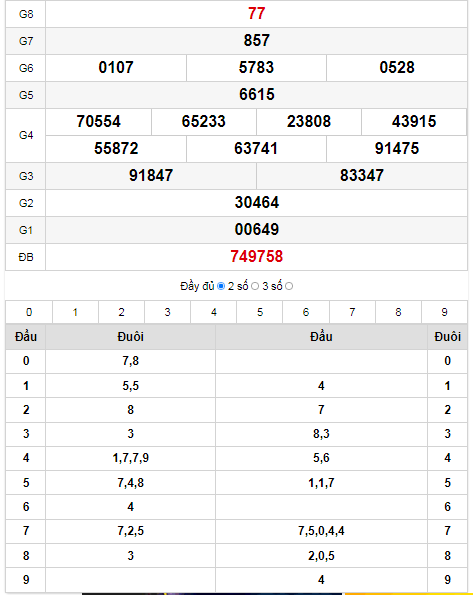Click the G7 result 857
This screenshot has height=595, width=473.
[x=257, y=41]
